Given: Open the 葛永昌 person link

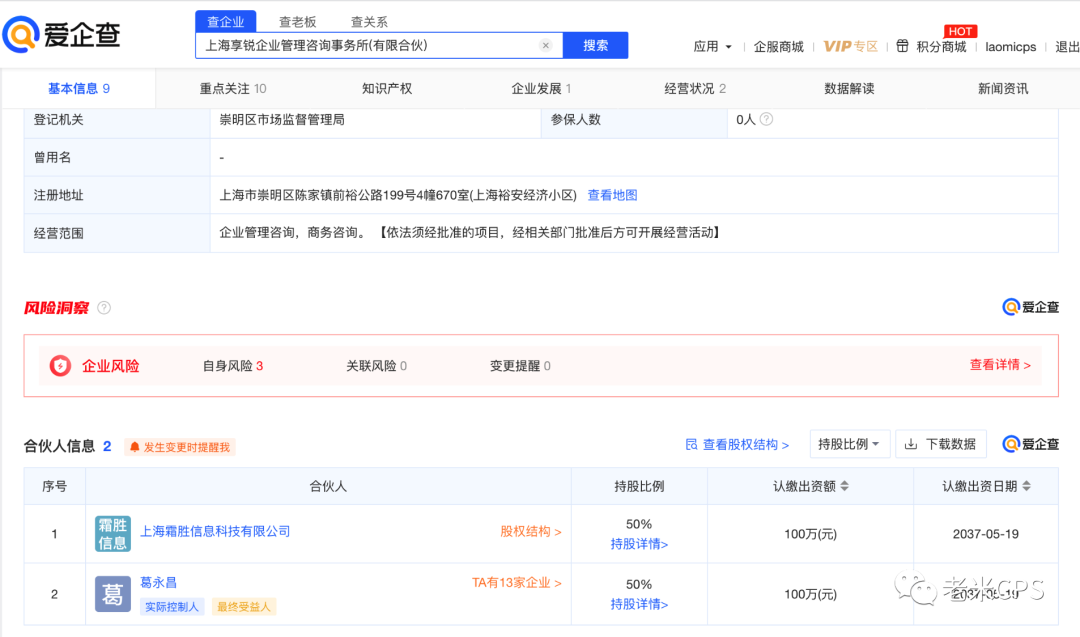Looking at the screenshot, I should pos(158,583).
